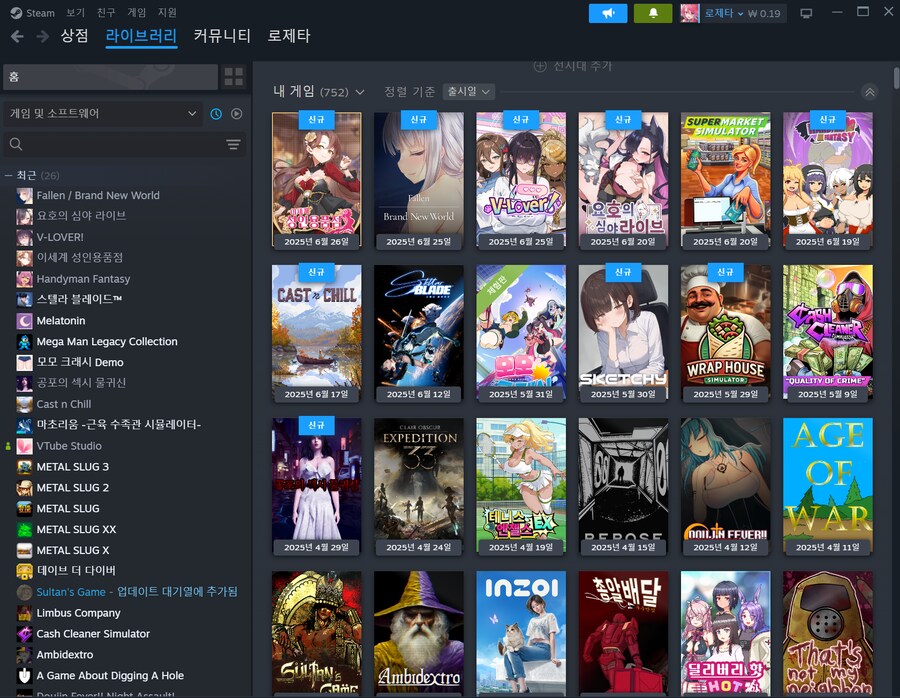900x698 pixels.
Task: Collapse the 내 게임 section chevron button
Action: coord(870,92)
